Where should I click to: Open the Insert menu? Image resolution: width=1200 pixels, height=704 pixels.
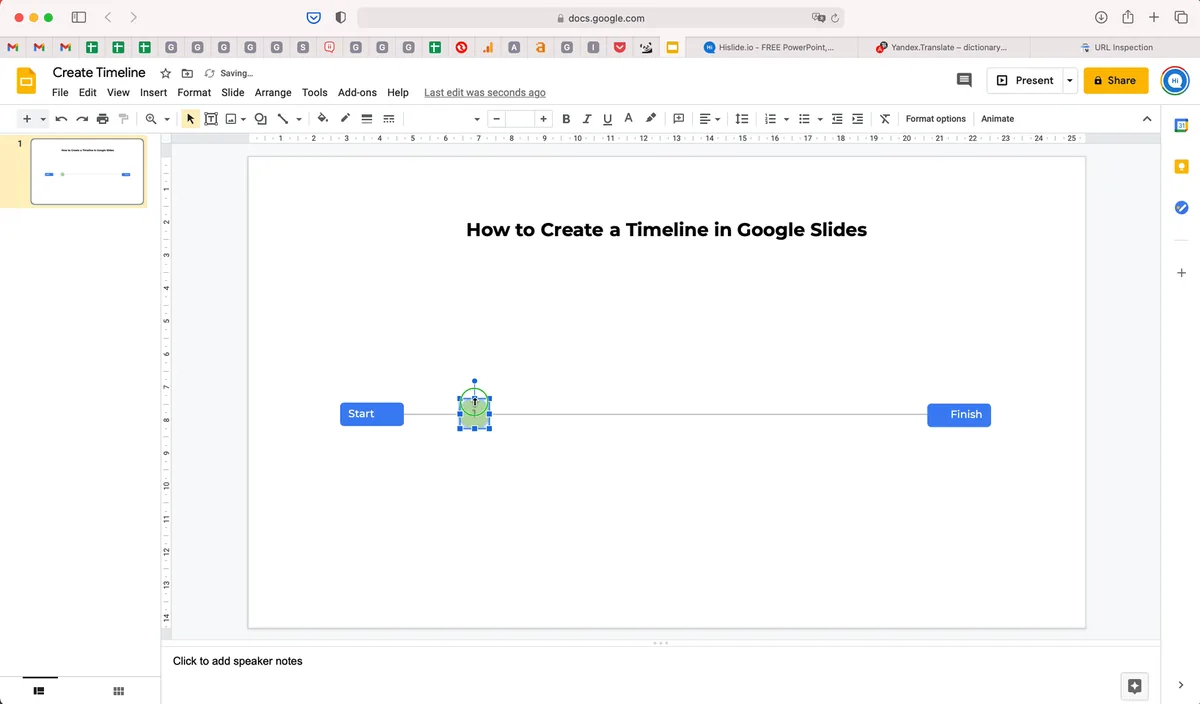tap(153, 92)
